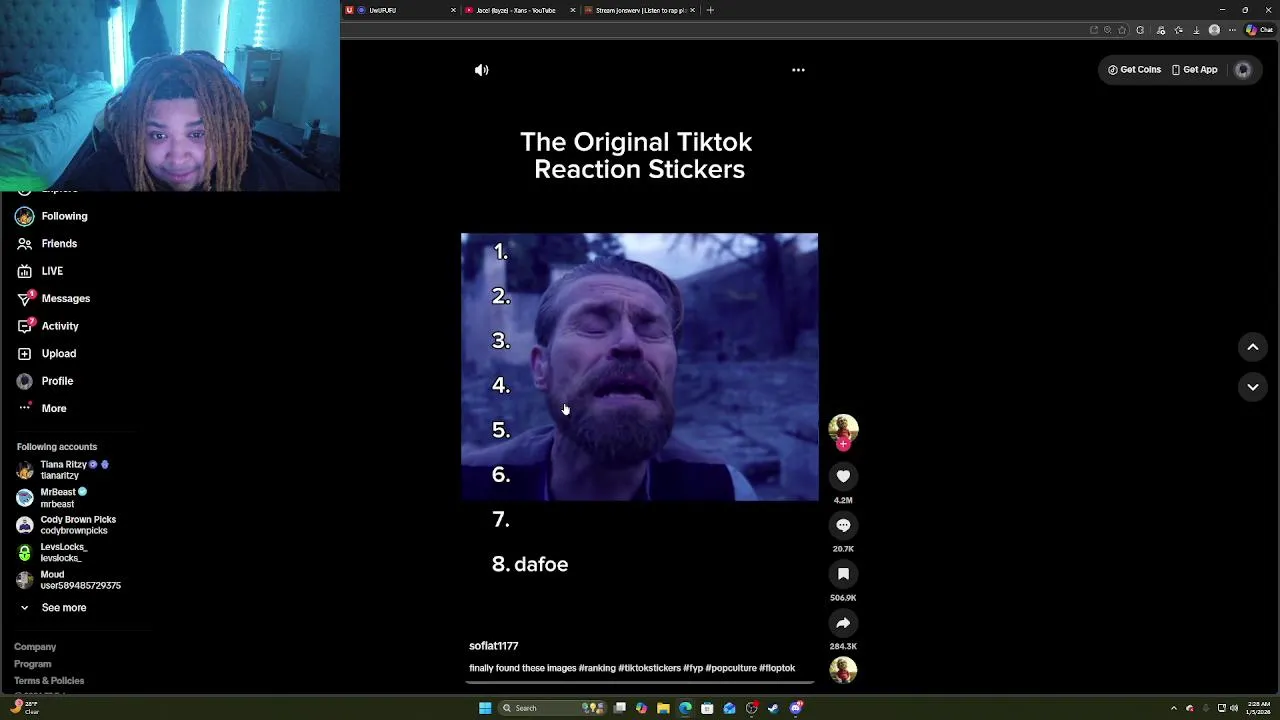The width and height of the screenshot is (1280, 720).
Task: Switch to the Stream jonowerv tab
Action: pos(639,10)
